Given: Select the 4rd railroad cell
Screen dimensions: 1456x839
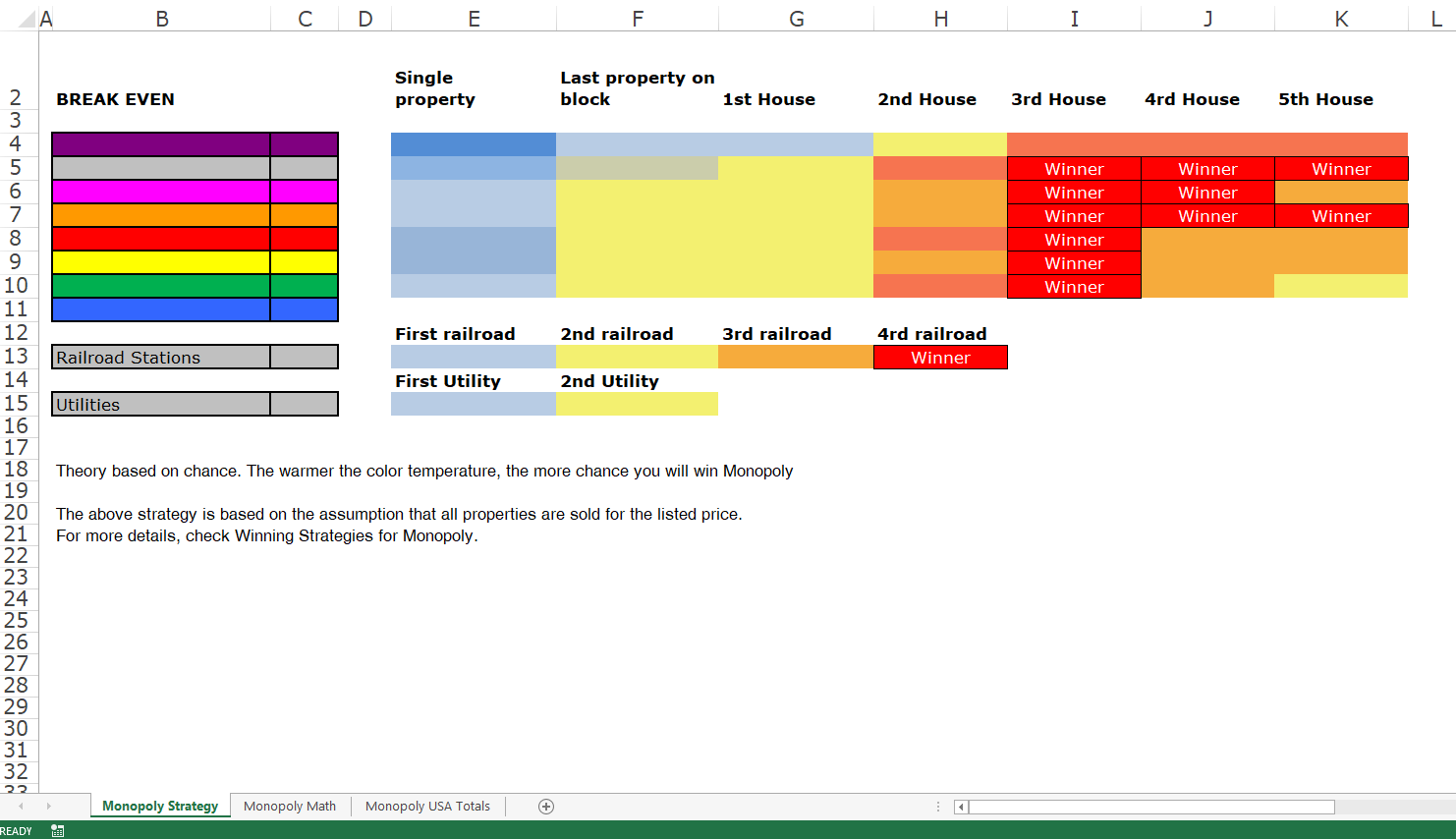Looking at the screenshot, I should pyautogui.click(x=940, y=334).
